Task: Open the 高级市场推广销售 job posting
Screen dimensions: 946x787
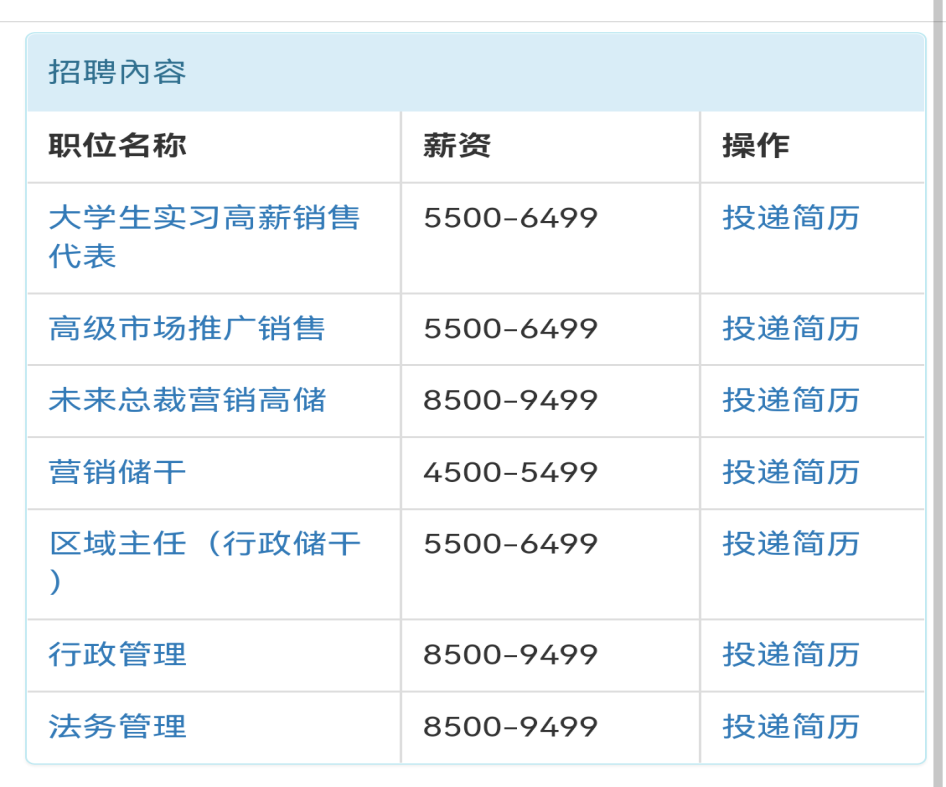Action: click(187, 329)
